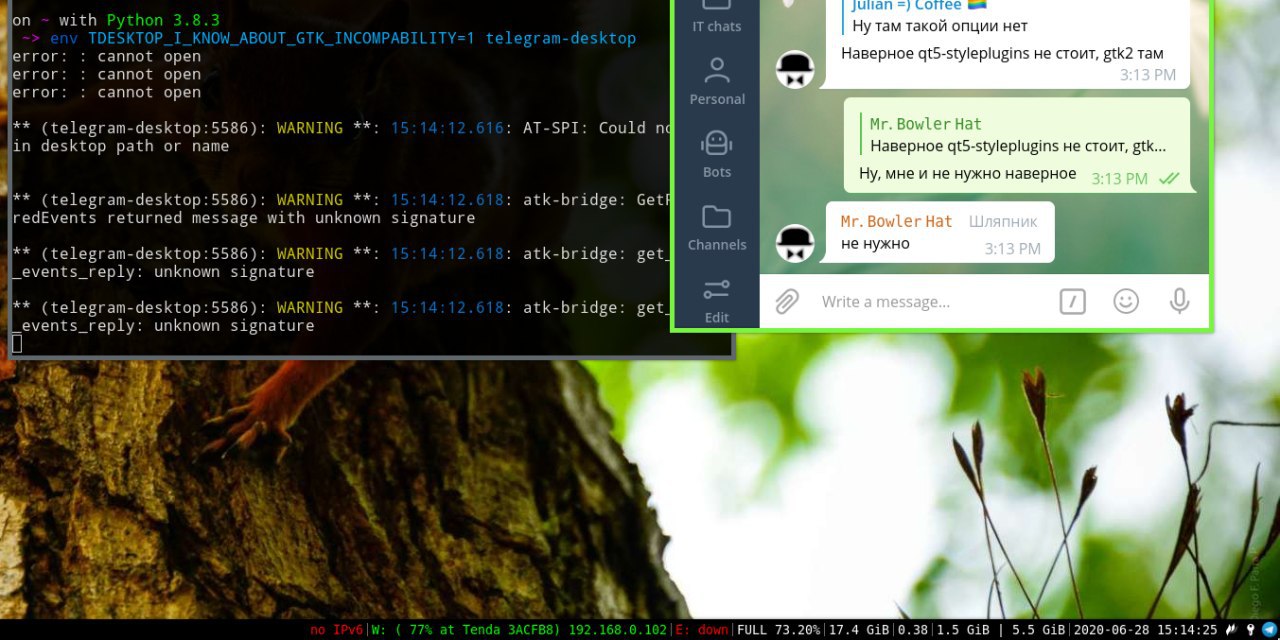Viewport: 1280px width, 640px height.
Task: Click the Bowler Hat avatar beside the qt5-styleplugins message
Action: coord(795,69)
